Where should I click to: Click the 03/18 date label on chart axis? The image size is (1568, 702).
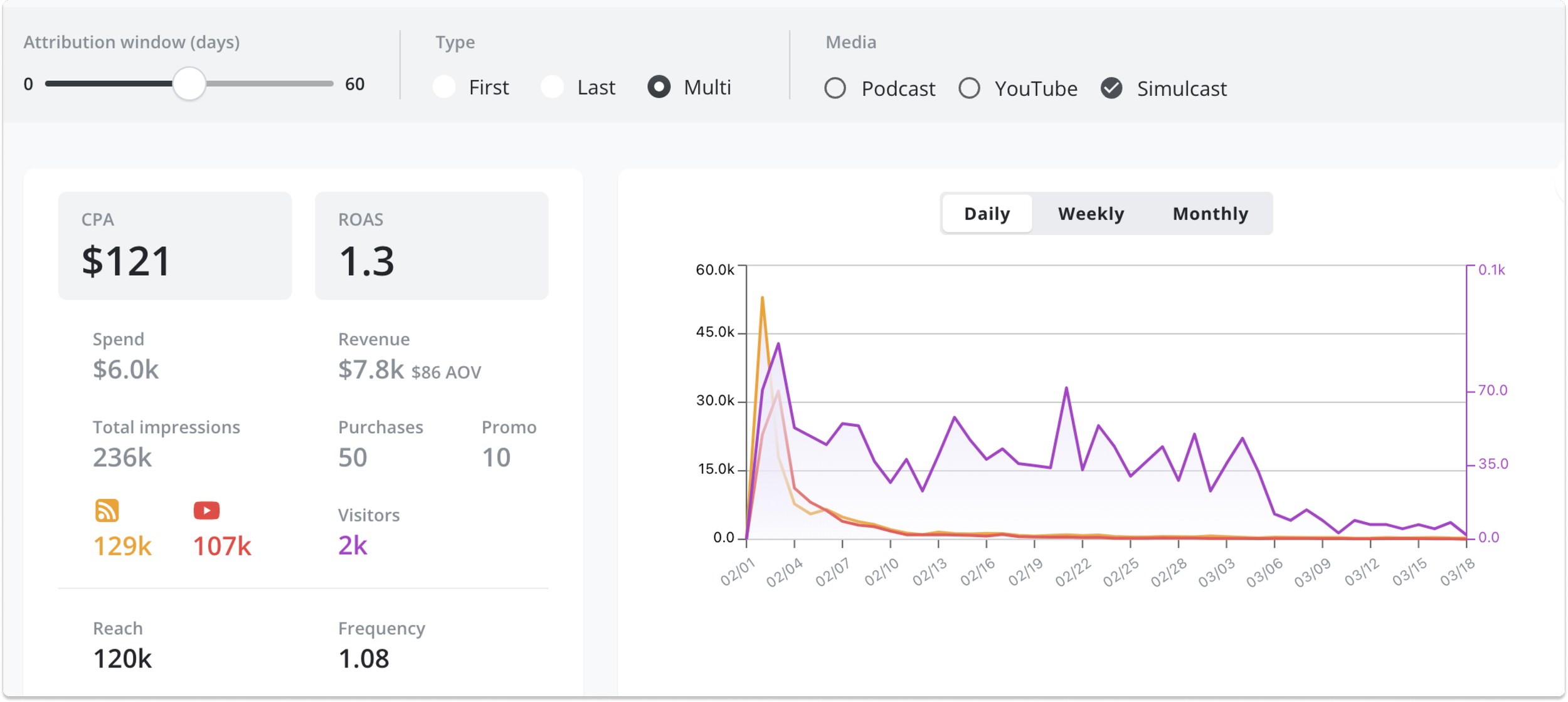pos(1459,572)
